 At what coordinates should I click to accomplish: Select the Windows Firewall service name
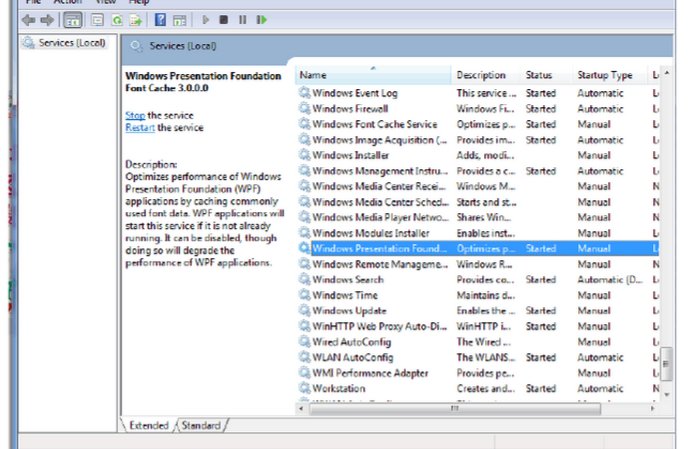click(350, 108)
